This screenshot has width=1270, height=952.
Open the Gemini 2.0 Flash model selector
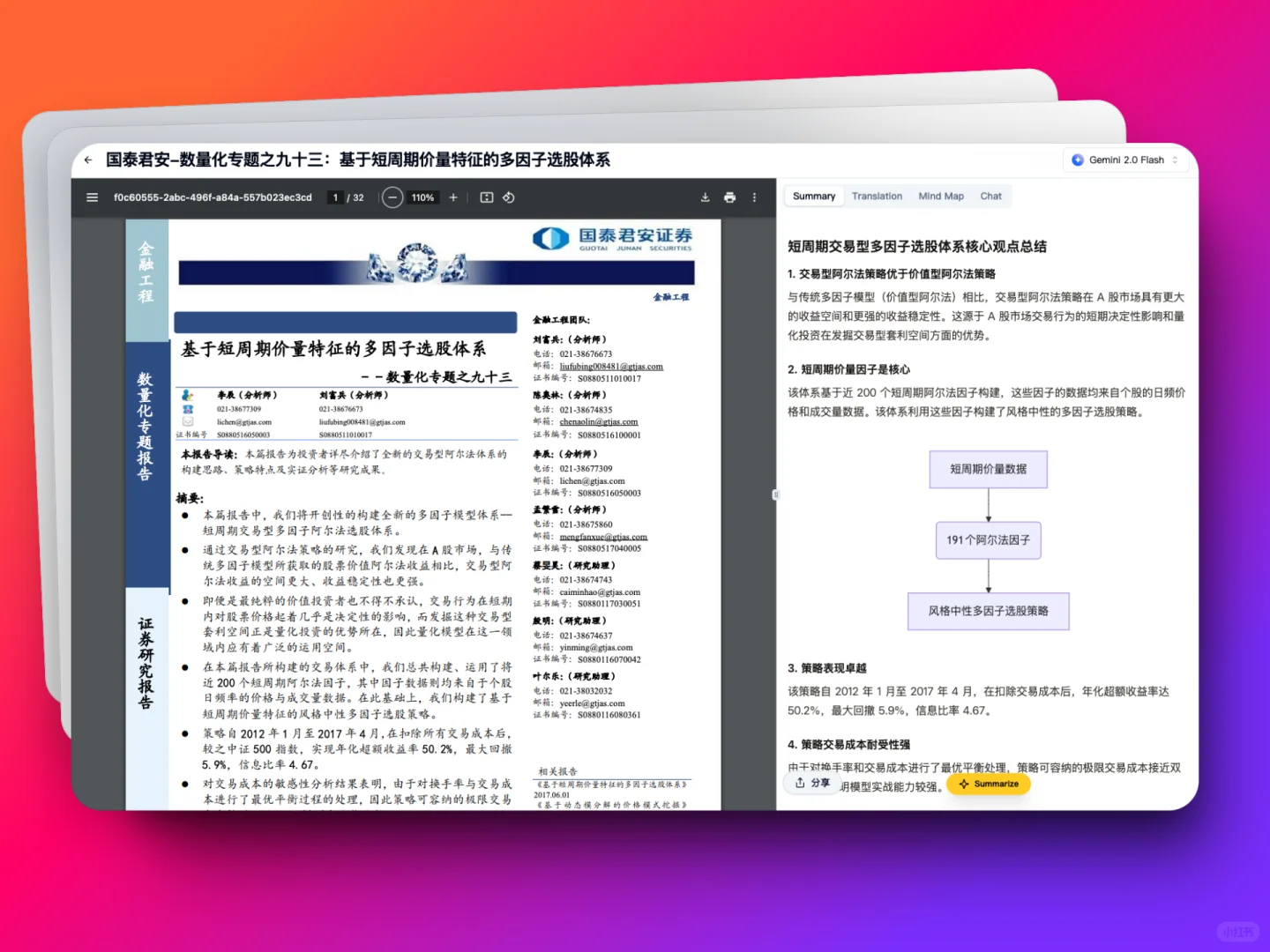click(1126, 160)
